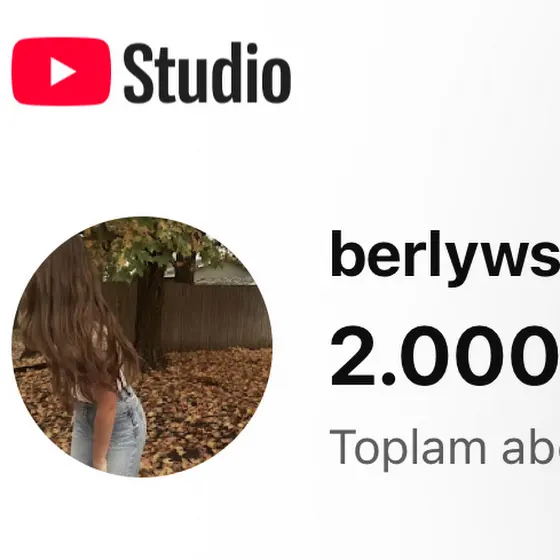Click the red YouTube logo icon
The width and height of the screenshot is (560, 560).
(61, 71)
